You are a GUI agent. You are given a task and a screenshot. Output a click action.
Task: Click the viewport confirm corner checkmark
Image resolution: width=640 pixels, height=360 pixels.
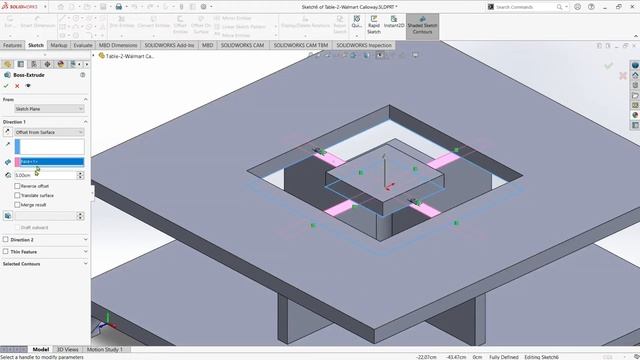[609, 65]
